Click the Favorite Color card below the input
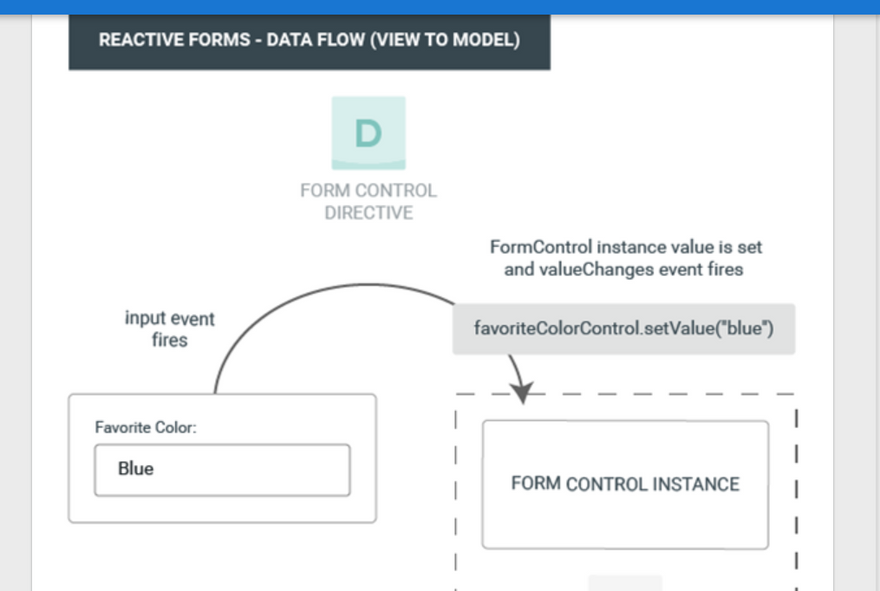The image size is (880, 591). click(x=222, y=509)
